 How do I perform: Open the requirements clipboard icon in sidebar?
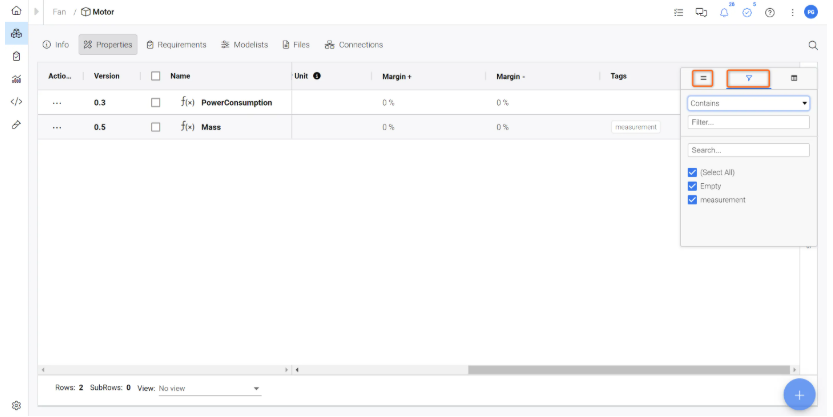coord(16,56)
